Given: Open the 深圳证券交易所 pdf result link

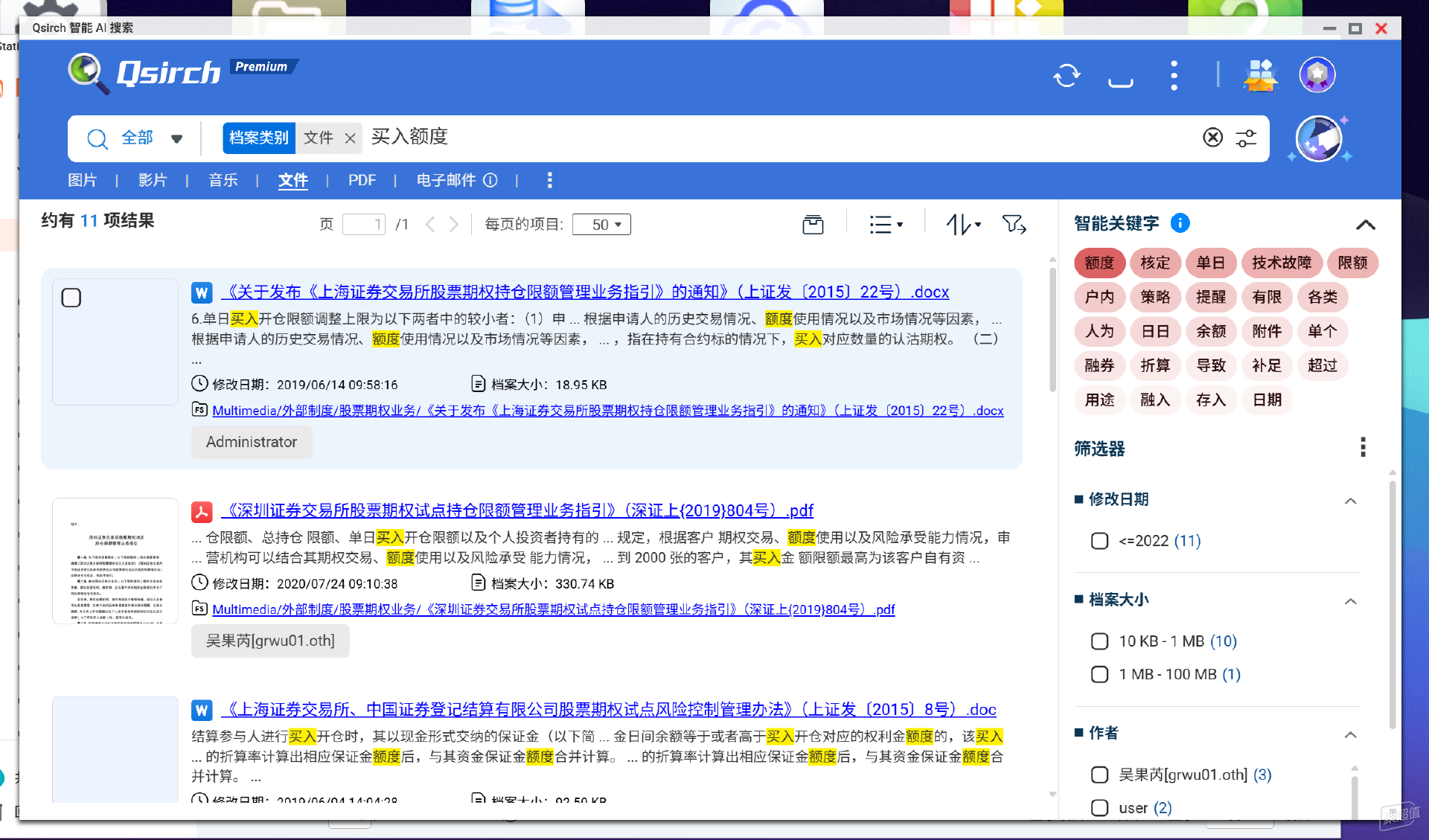Looking at the screenshot, I should pyautogui.click(x=518, y=510).
